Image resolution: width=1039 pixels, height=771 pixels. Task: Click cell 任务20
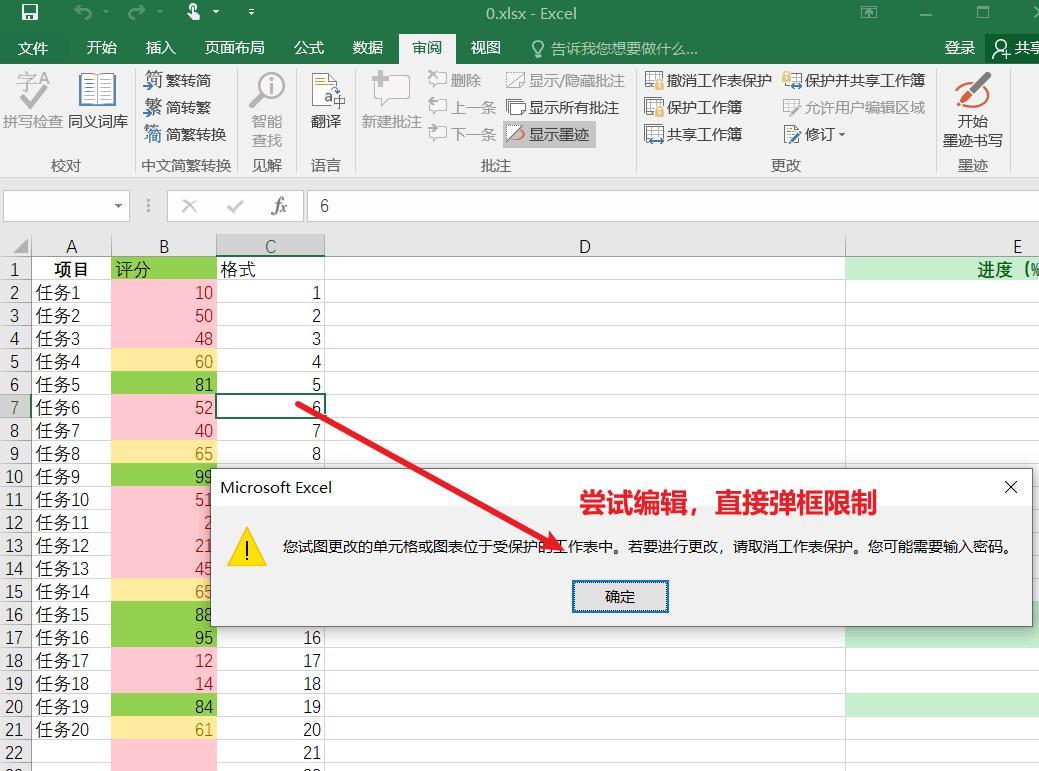coord(71,729)
